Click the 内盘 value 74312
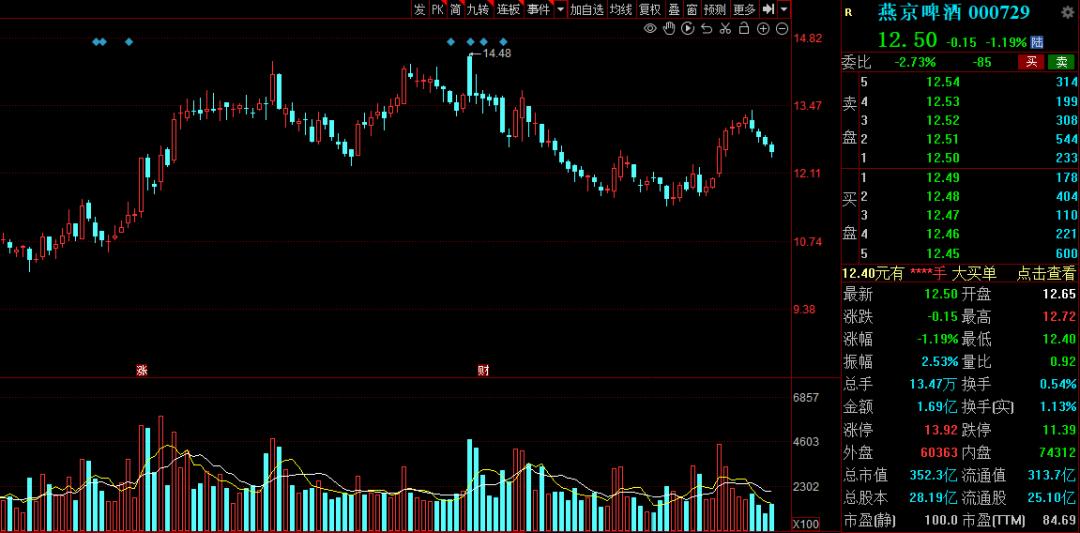The height and width of the screenshot is (533, 1080). pyautogui.click(x=1057, y=452)
